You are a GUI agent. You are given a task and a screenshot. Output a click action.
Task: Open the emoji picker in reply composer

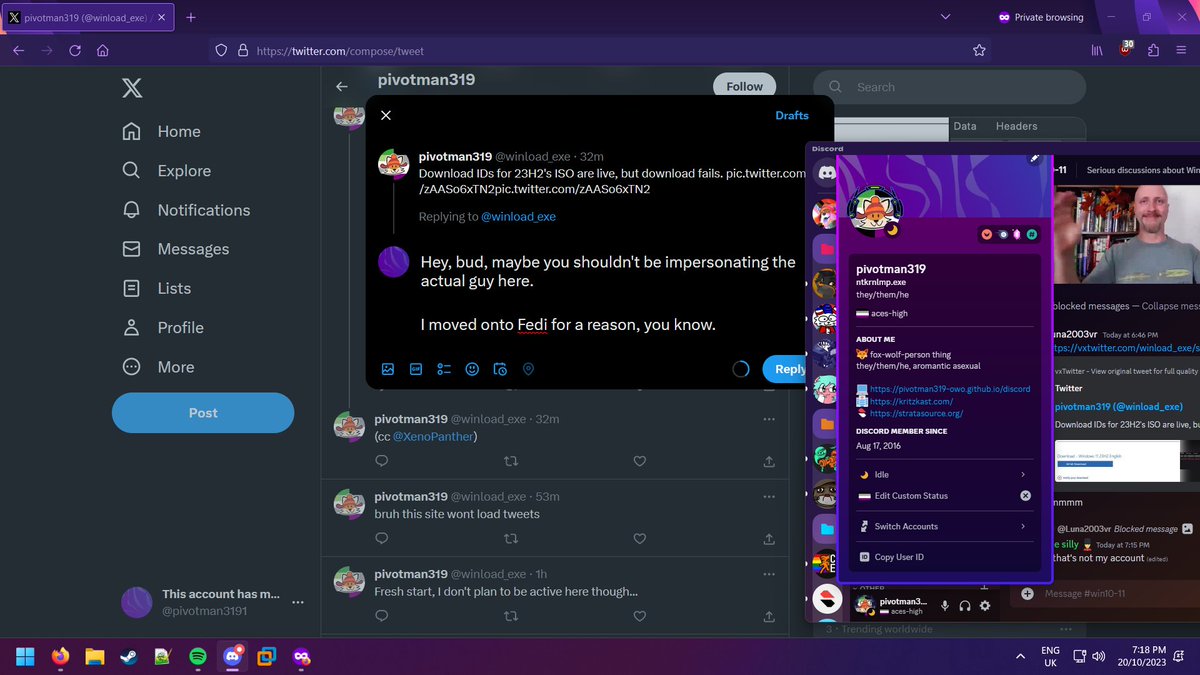click(472, 369)
